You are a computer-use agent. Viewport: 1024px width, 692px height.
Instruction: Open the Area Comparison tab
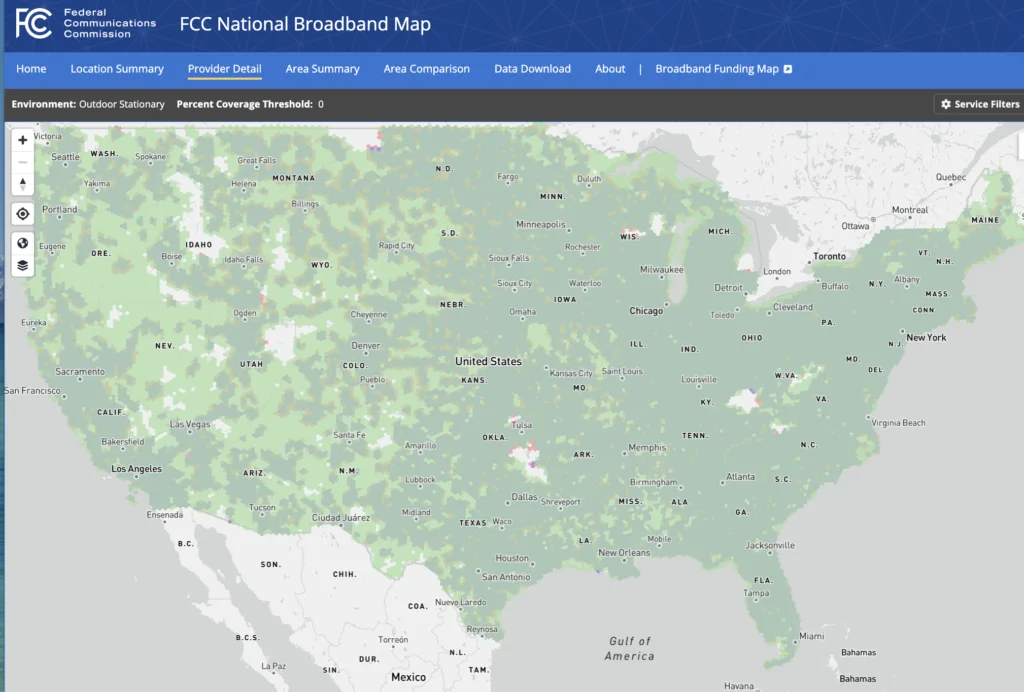coord(426,69)
